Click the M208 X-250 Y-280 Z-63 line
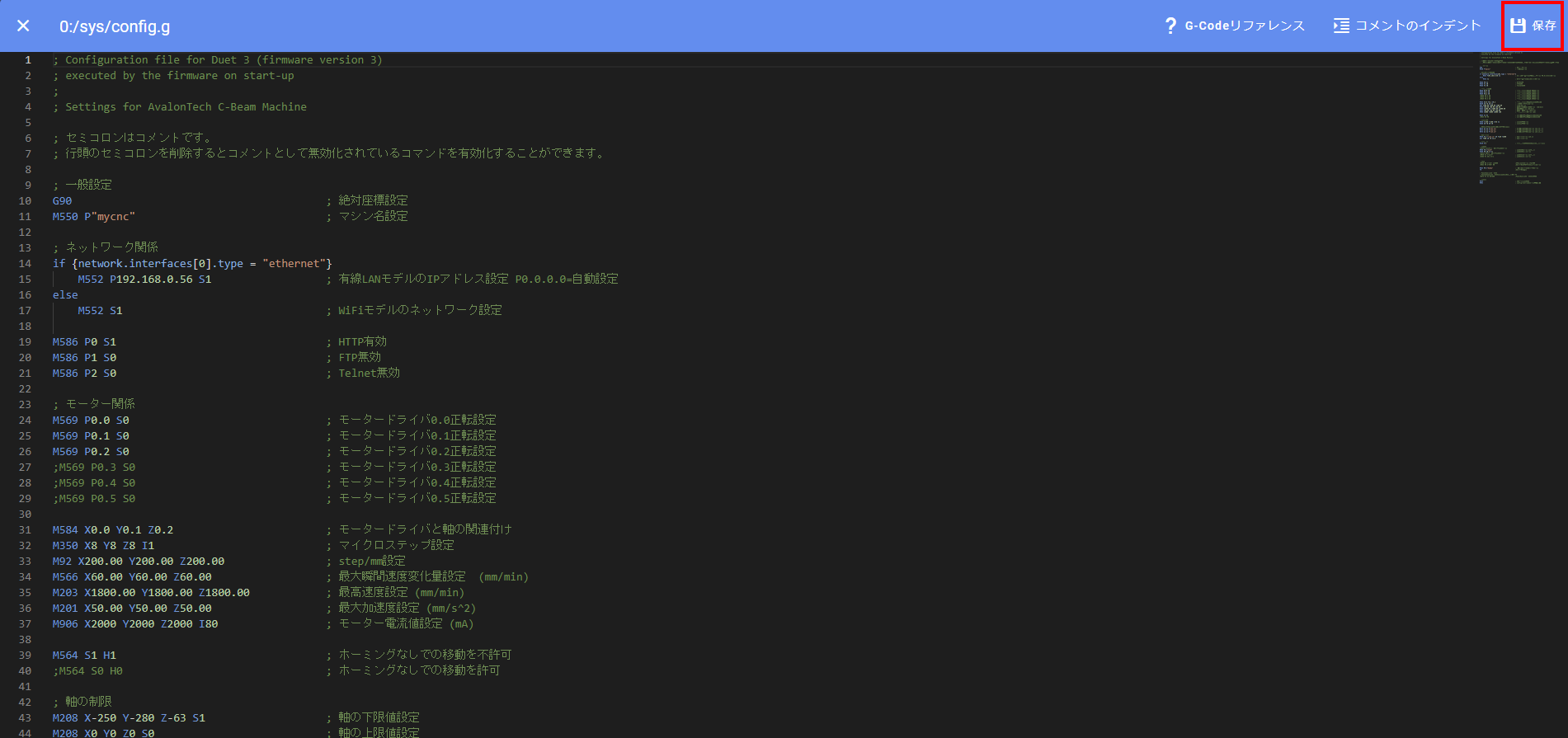The image size is (1568, 738). pyautogui.click(x=129, y=718)
